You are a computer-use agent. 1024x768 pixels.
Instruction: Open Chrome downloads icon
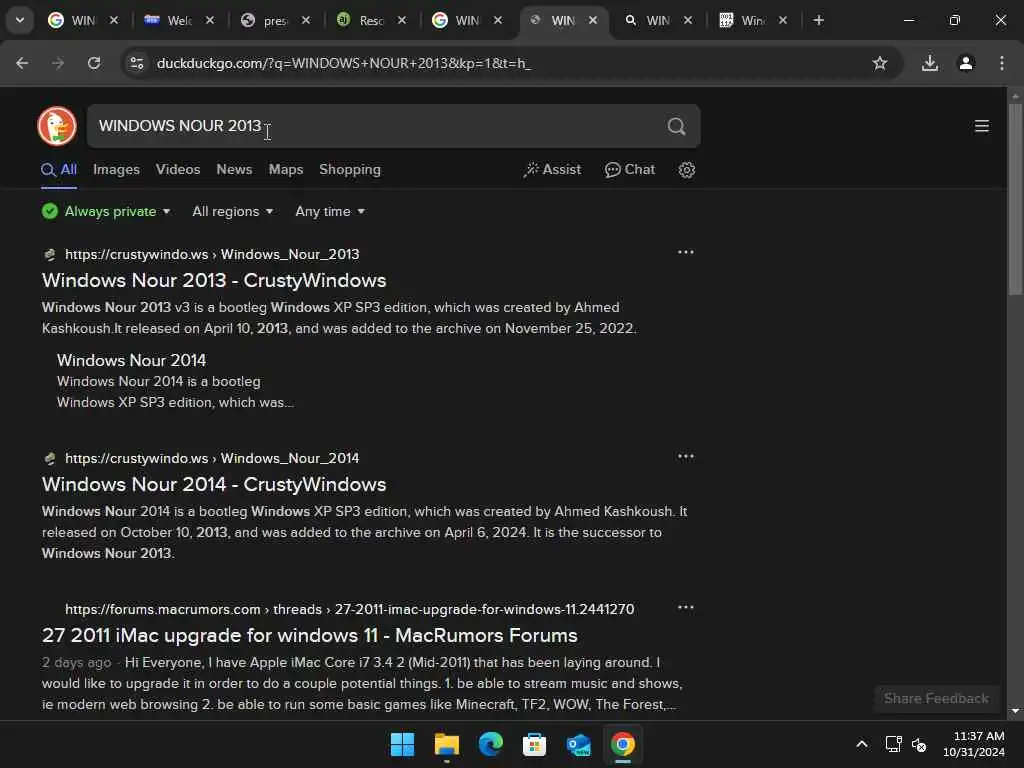point(930,63)
